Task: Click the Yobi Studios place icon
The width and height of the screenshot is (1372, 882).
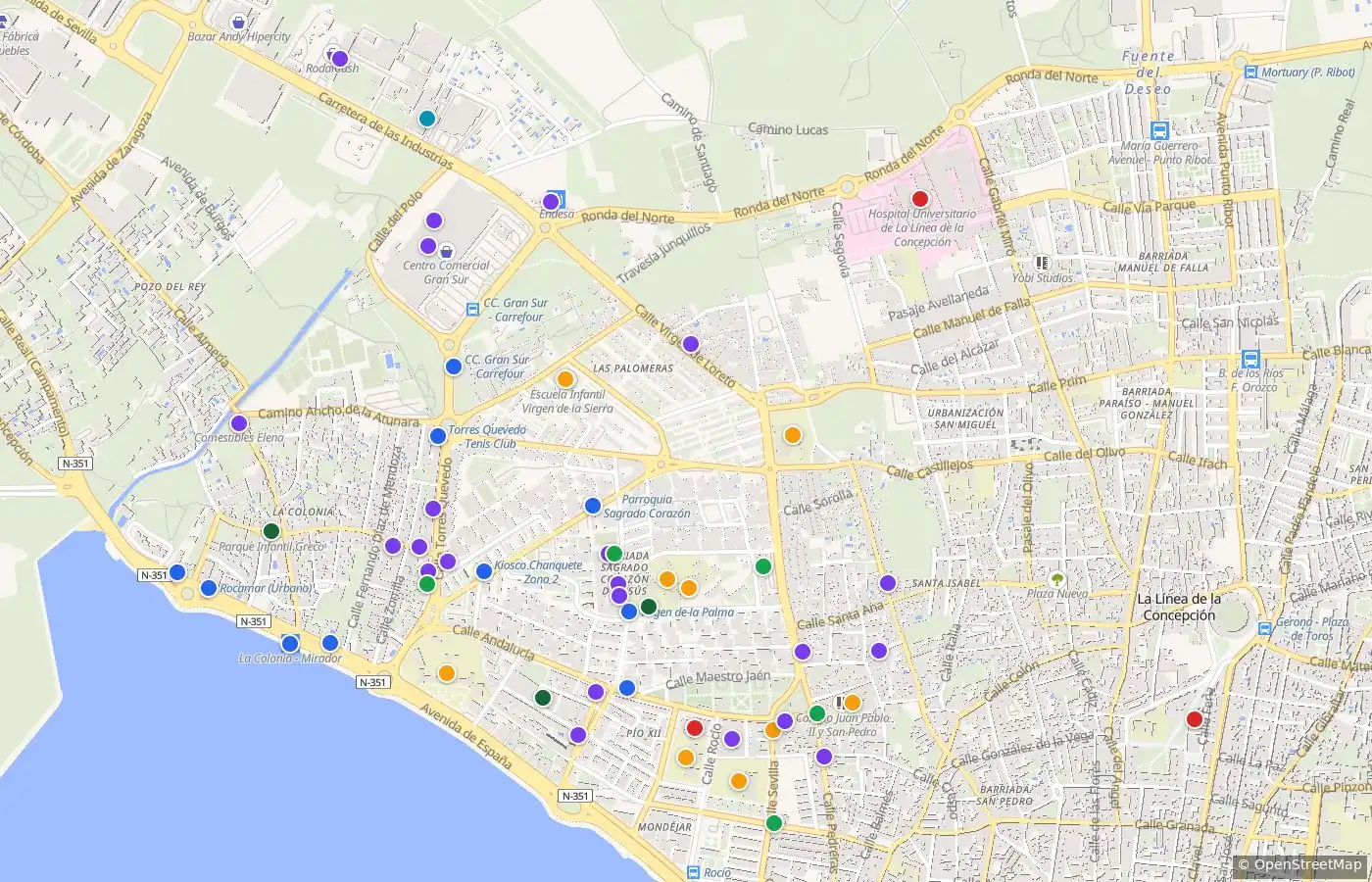Action: [1042, 263]
